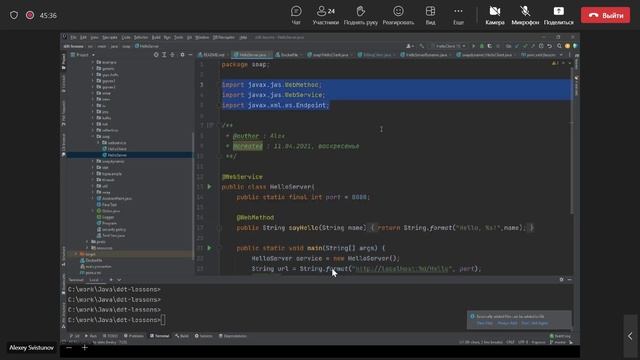Click Select Opened File target icon

[x=156, y=55]
